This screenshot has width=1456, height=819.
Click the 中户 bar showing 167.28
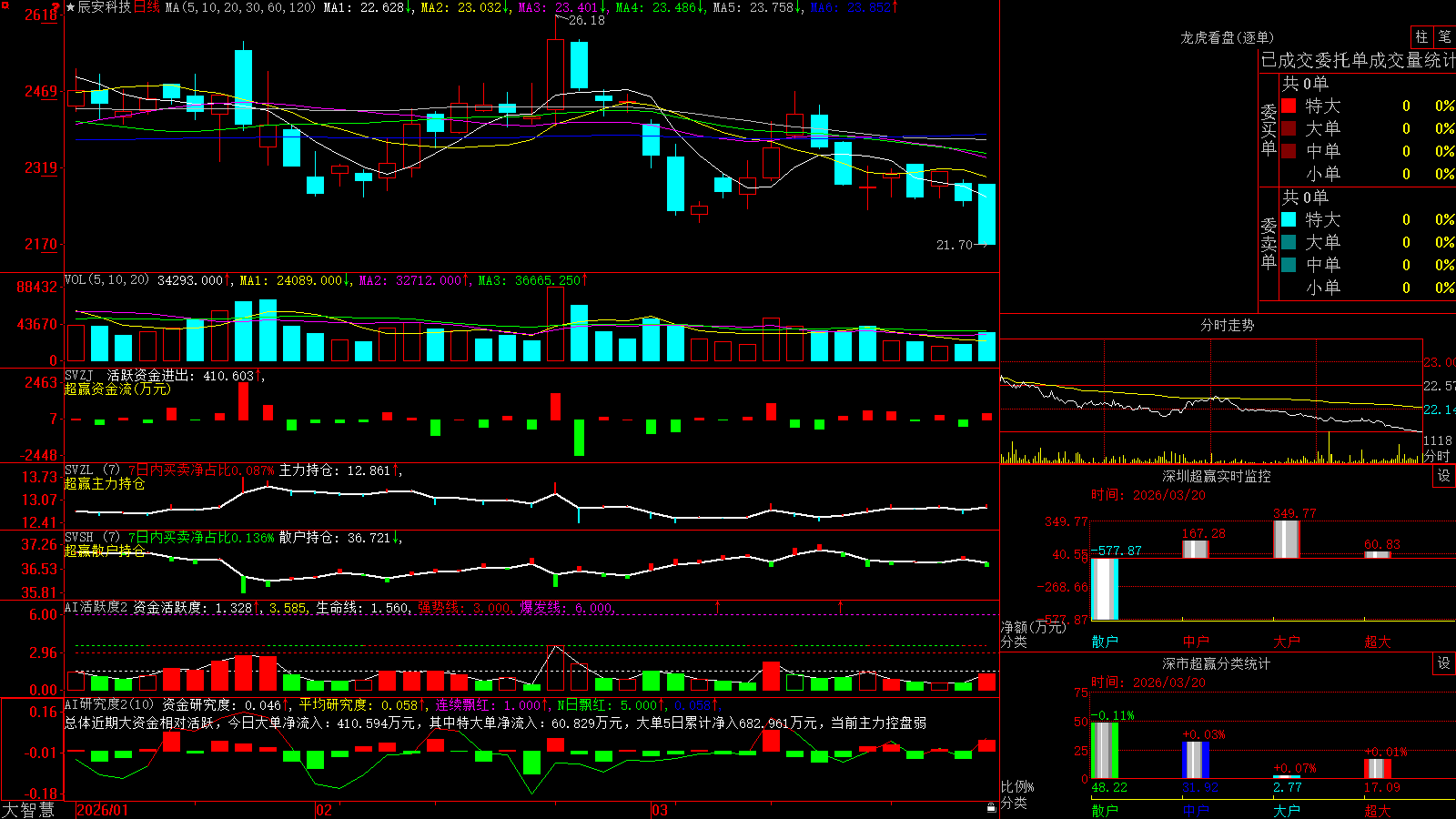1196,550
